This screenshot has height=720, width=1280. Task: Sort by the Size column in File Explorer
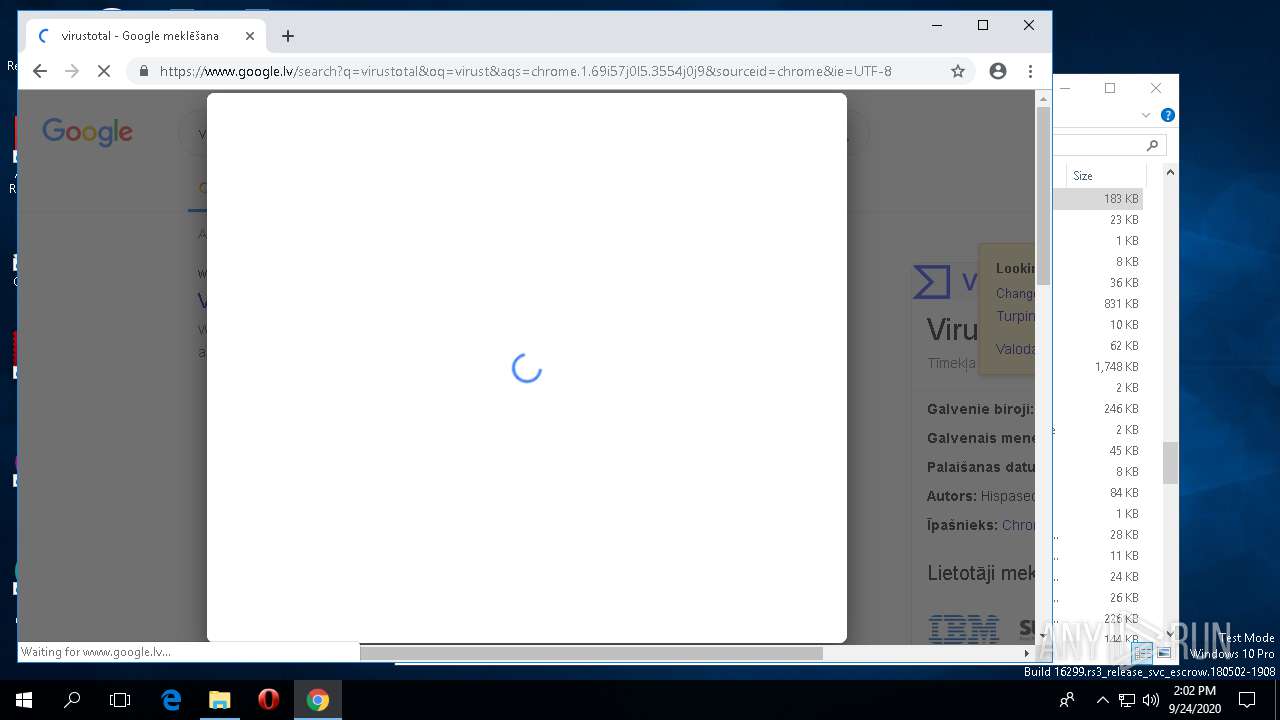click(1083, 176)
